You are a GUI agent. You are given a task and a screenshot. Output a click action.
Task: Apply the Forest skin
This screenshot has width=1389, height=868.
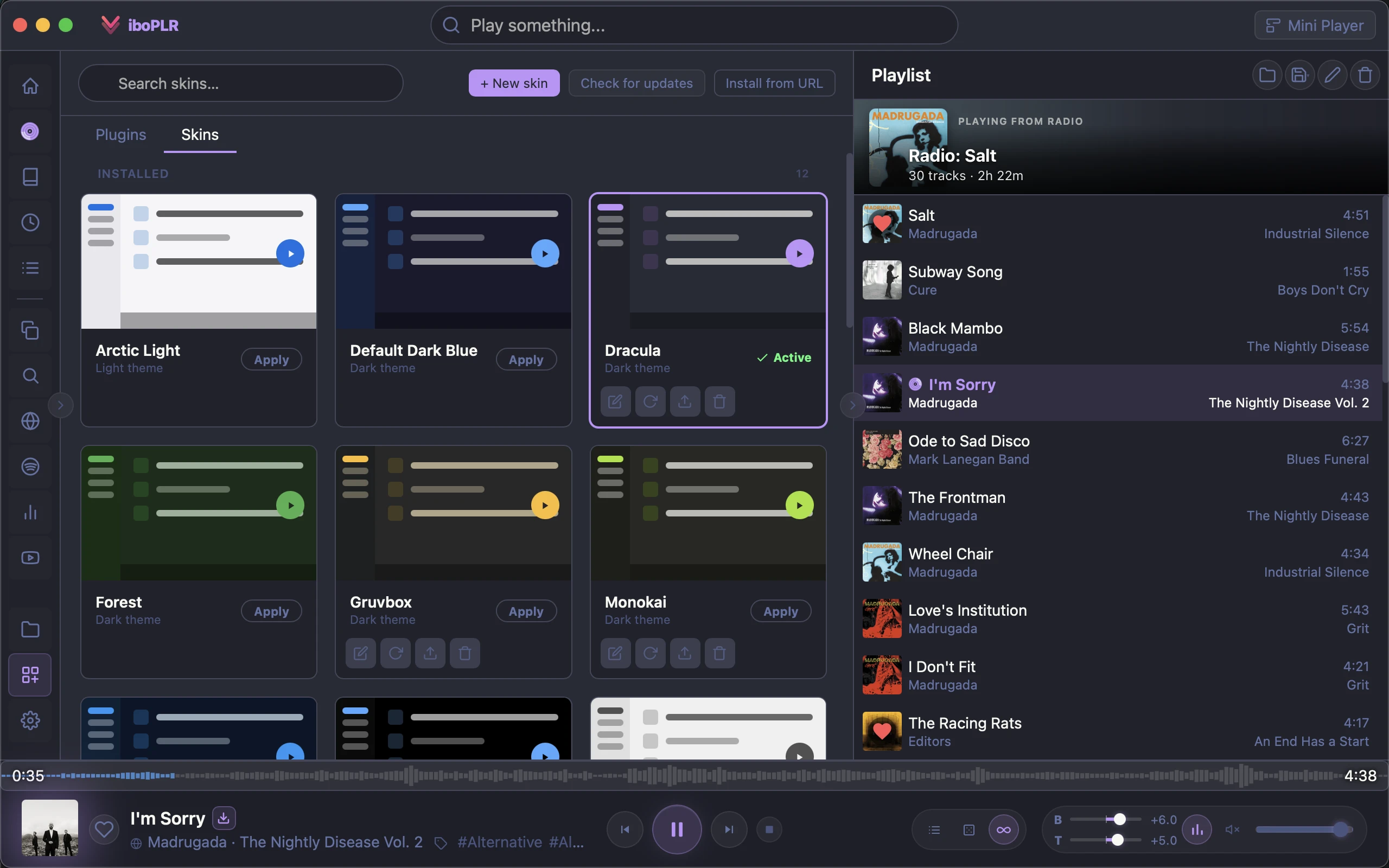(x=271, y=611)
